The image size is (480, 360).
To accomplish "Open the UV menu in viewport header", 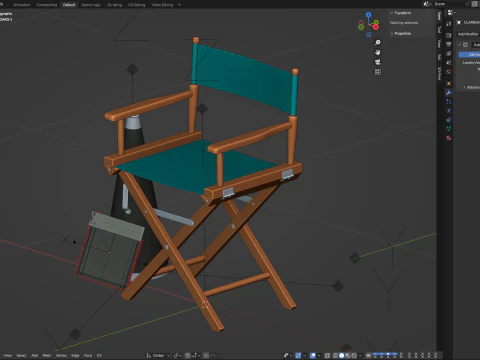I will (x=99, y=355).
